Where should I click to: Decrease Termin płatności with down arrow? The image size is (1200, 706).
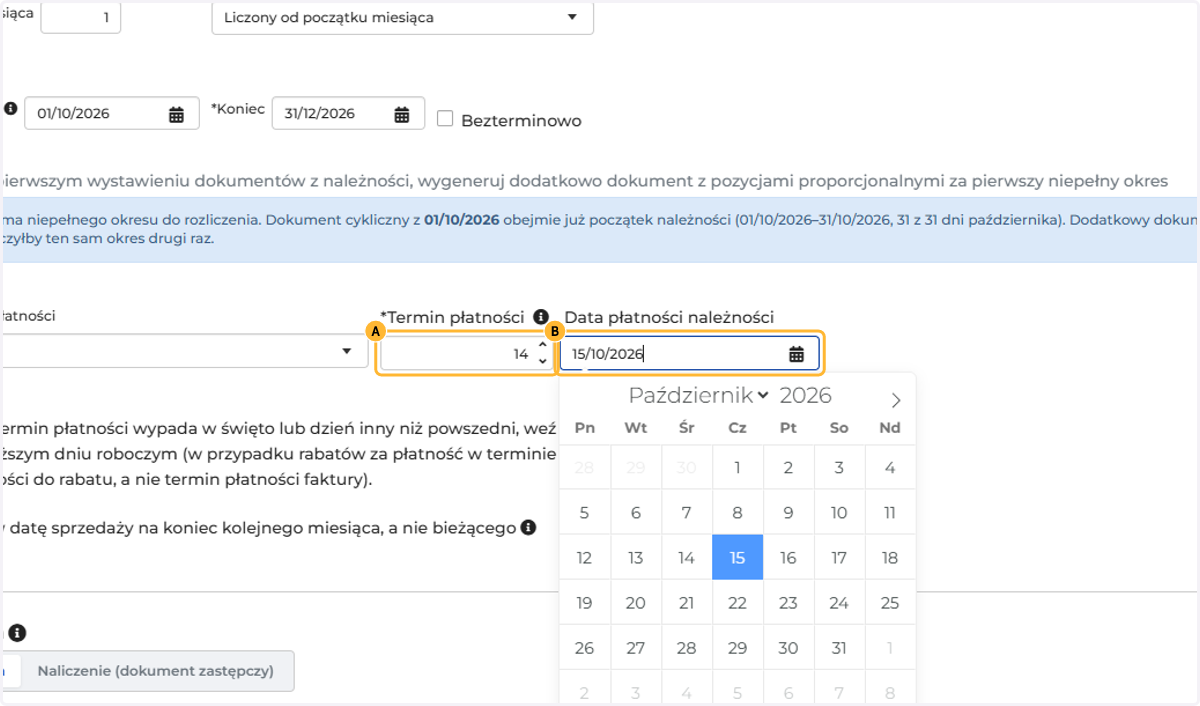pos(543,361)
